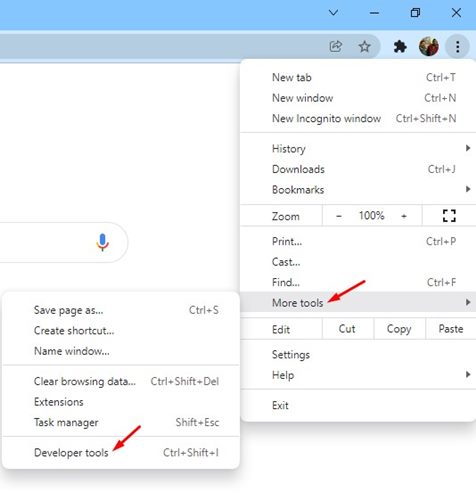
Task: Choose Clear browsing data option
Action: [x=121, y=381]
